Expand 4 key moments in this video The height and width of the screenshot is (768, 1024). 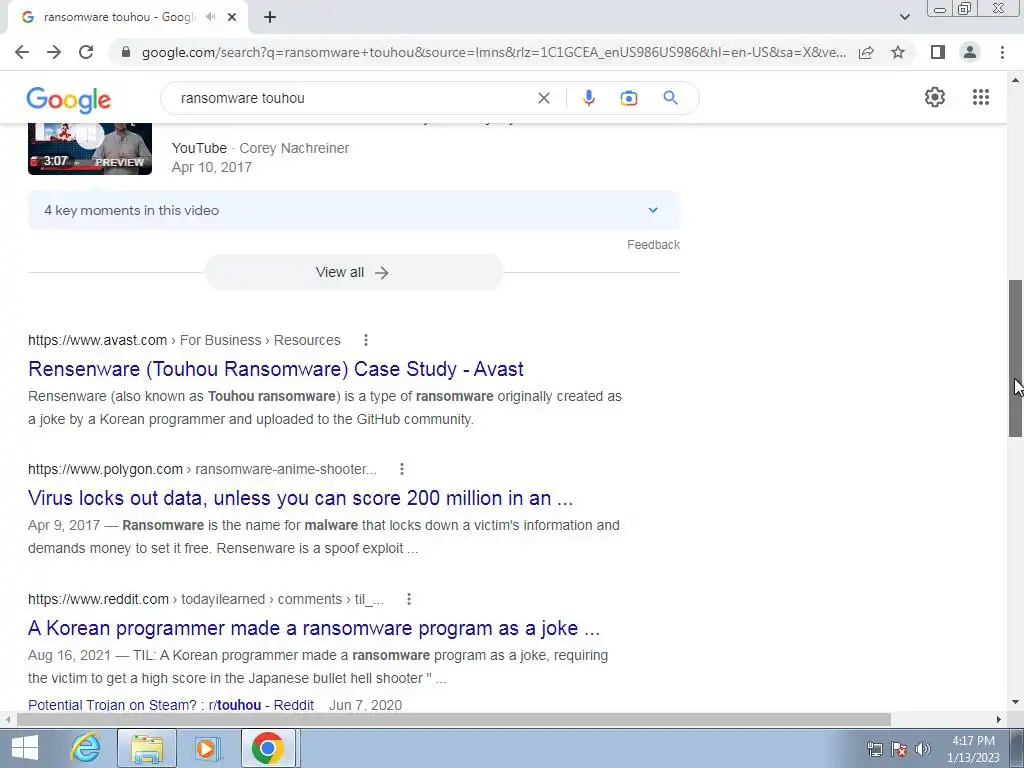(353, 210)
